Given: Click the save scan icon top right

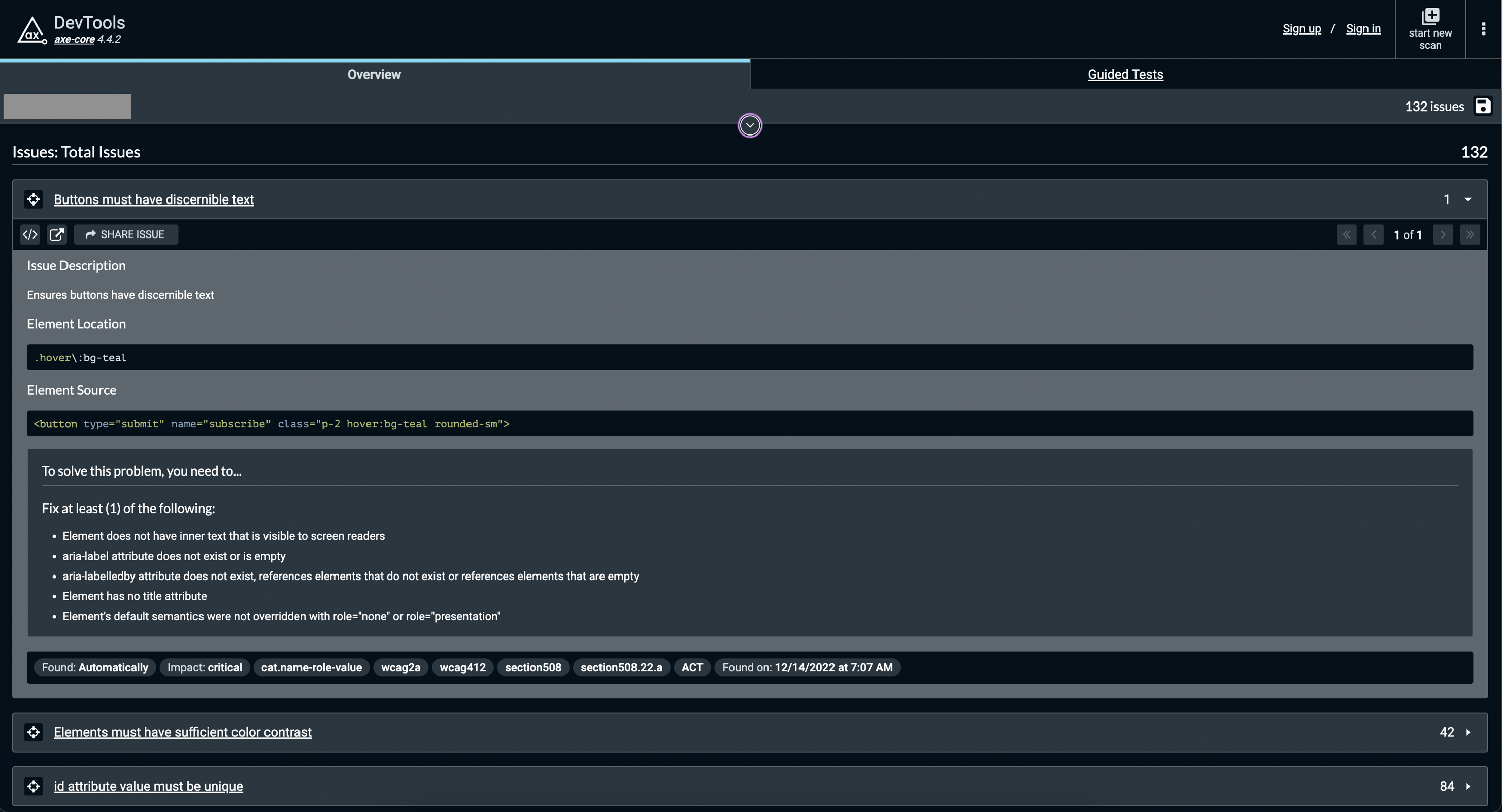Looking at the screenshot, I should (1483, 105).
